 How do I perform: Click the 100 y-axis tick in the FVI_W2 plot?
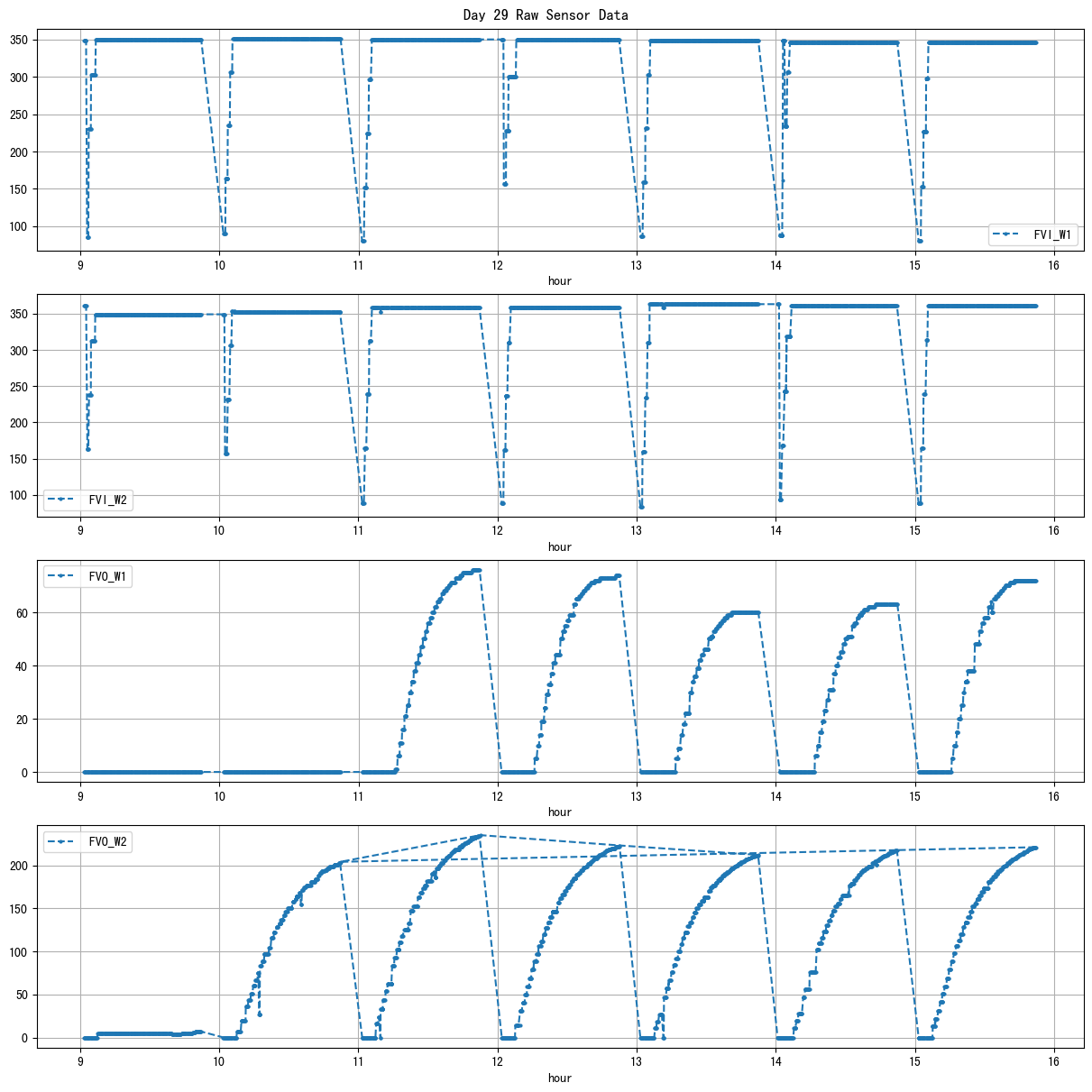tap(22, 495)
